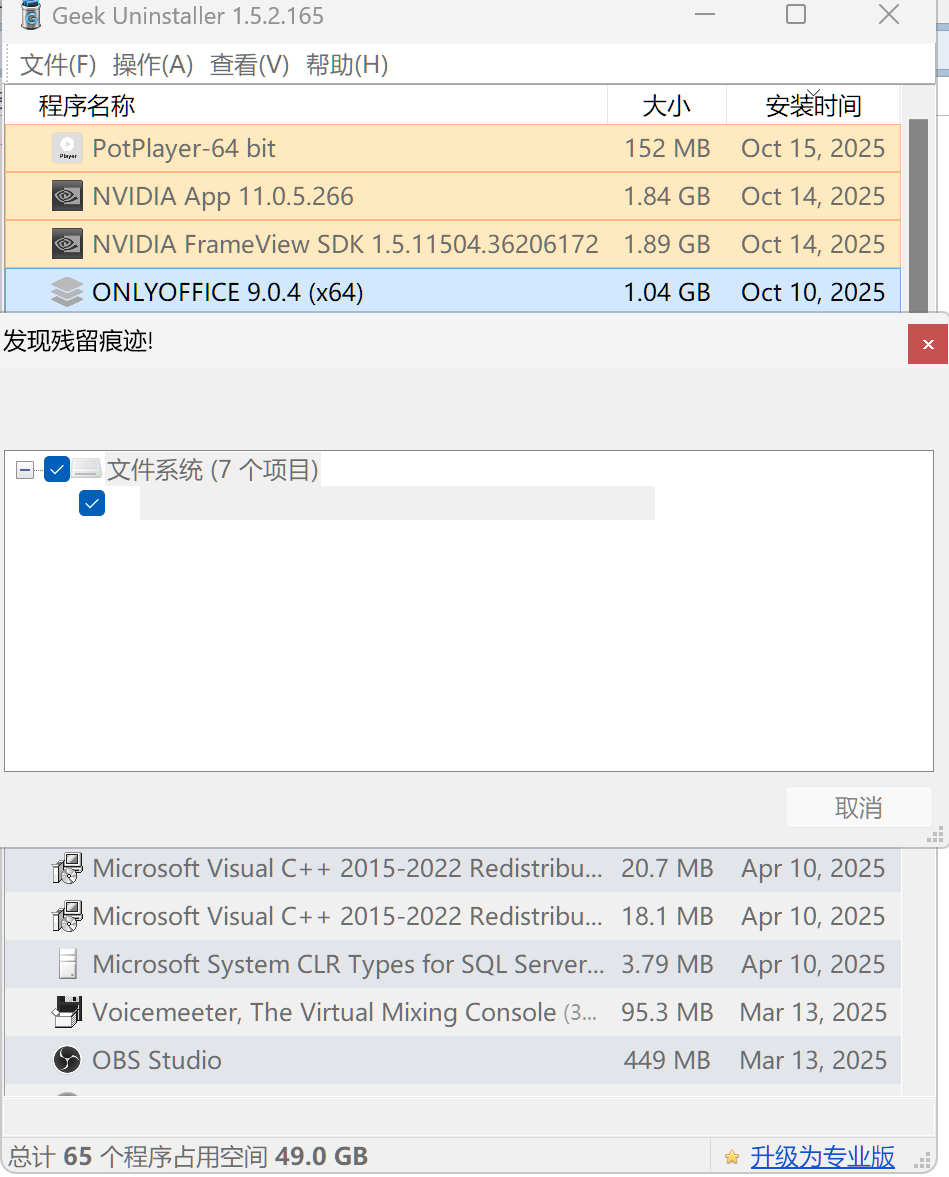This screenshot has width=949, height=1177.
Task: Click the NVIDIA App 11.0.5.266 icon
Action: (x=67, y=197)
